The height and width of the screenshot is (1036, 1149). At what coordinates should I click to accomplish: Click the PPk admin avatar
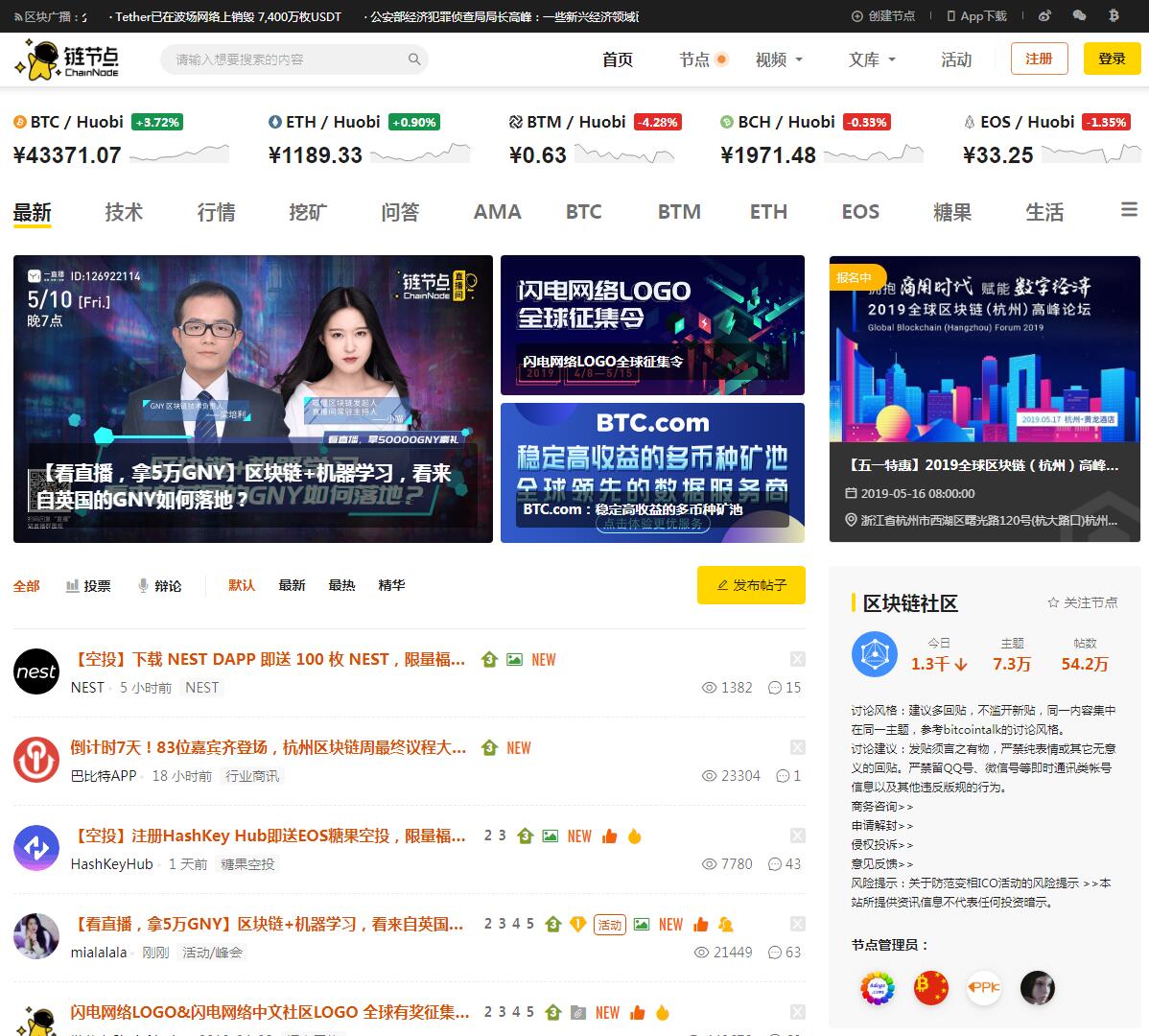point(984,988)
